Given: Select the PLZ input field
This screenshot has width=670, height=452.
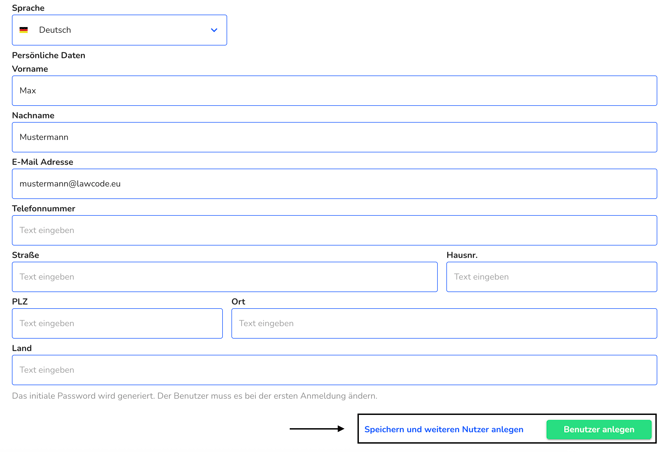Looking at the screenshot, I should (x=117, y=323).
